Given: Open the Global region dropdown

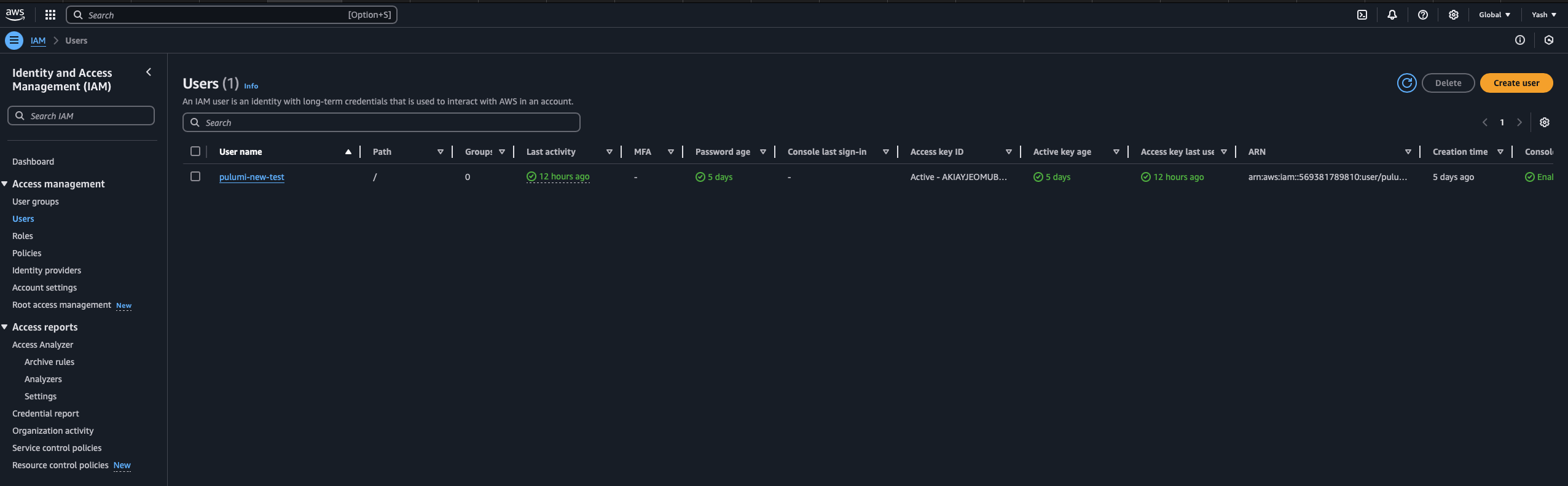Looking at the screenshot, I should click(x=1494, y=15).
